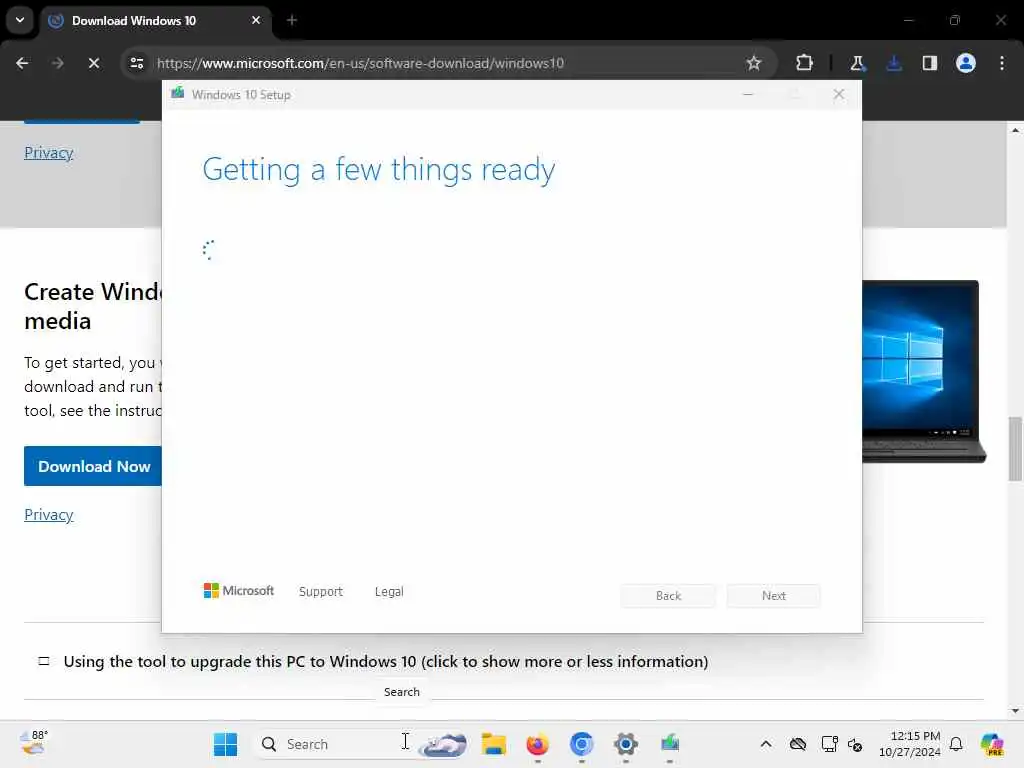Click the Next button in setup
The image size is (1024, 768).
pos(774,596)
